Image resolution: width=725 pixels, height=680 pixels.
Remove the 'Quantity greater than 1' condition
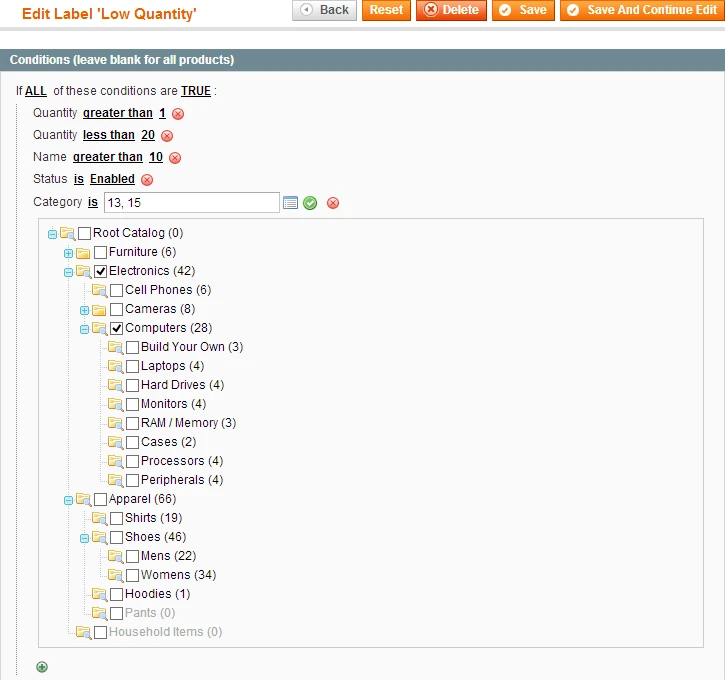[x=178, y=114]
